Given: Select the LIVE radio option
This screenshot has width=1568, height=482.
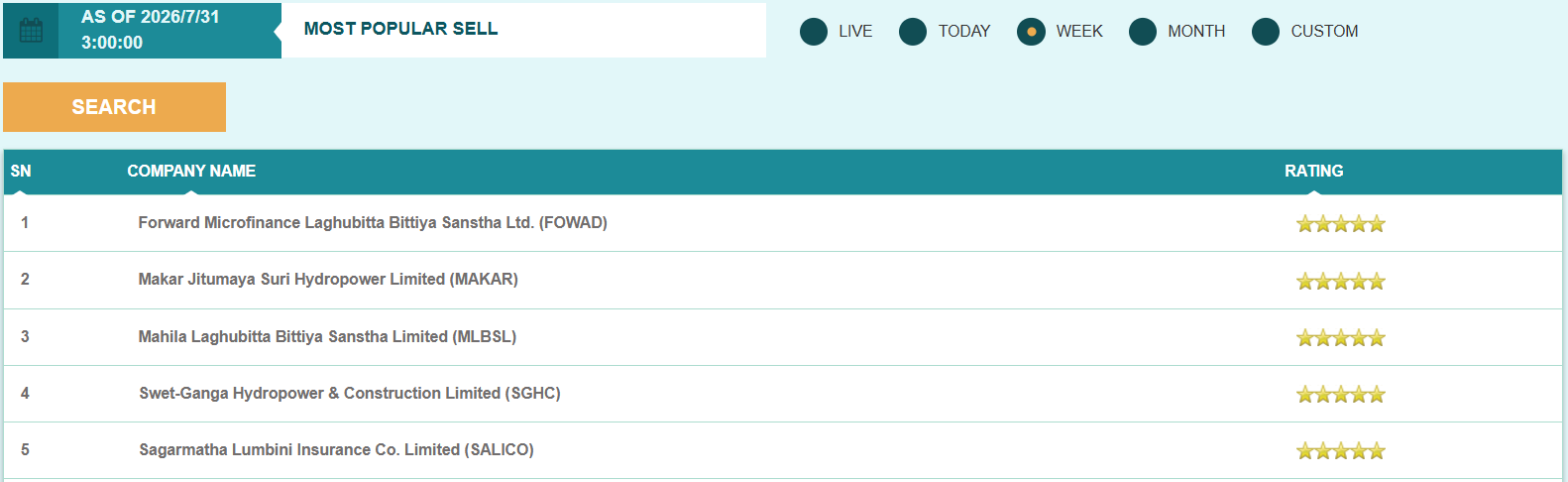Looking at the screenshot, I should click(814, 32).
